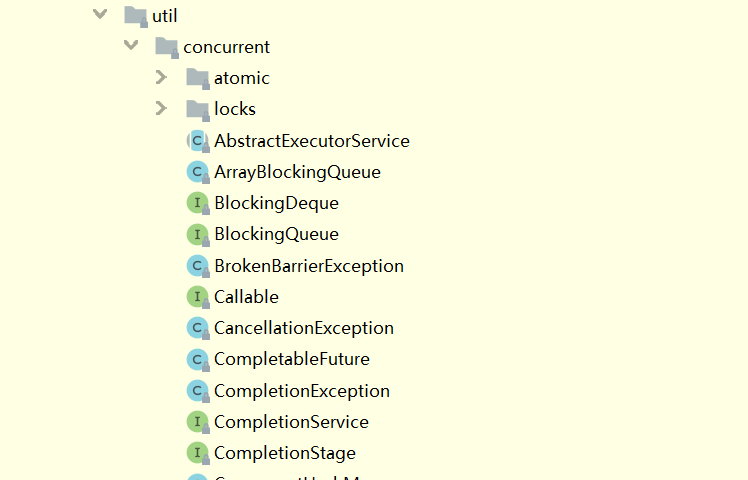
Task: Select CancellationException in the tree
Action: click(x=304, y=328)
